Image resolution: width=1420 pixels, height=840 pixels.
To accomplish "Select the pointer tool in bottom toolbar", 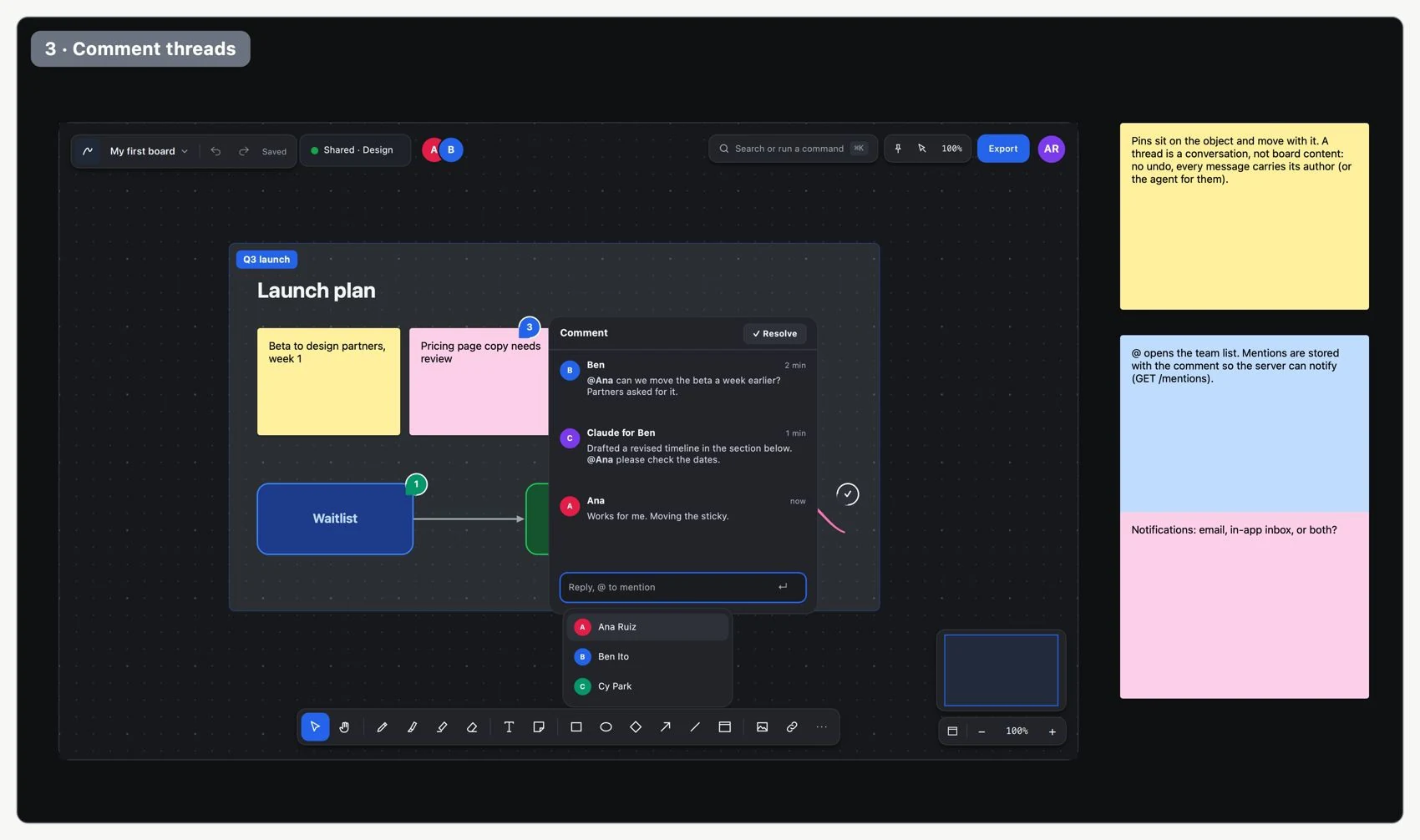I will click(315, 727).
